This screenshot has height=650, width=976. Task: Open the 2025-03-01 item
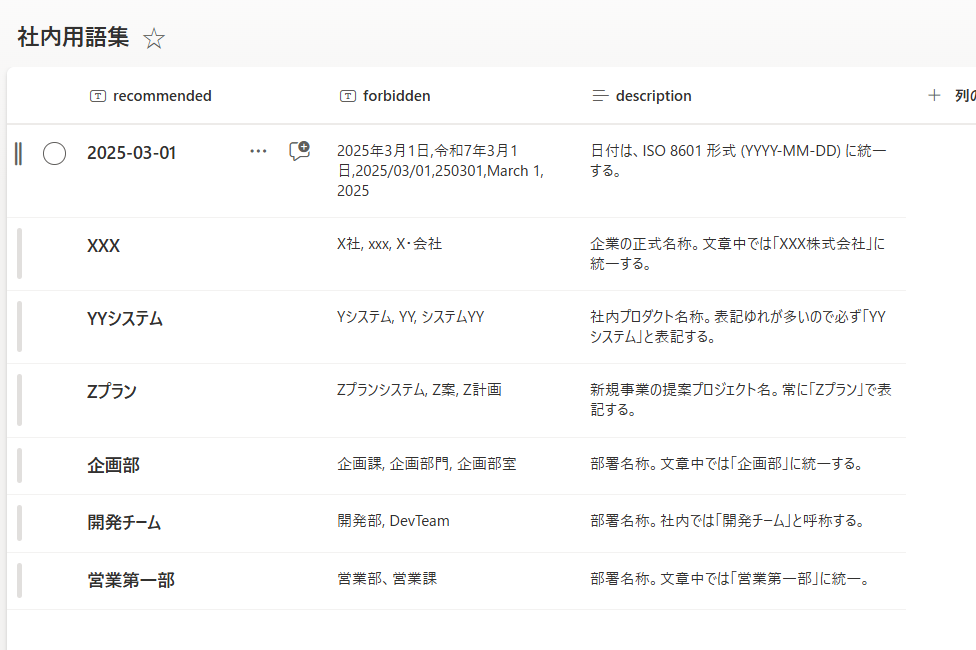click(131, 153)
